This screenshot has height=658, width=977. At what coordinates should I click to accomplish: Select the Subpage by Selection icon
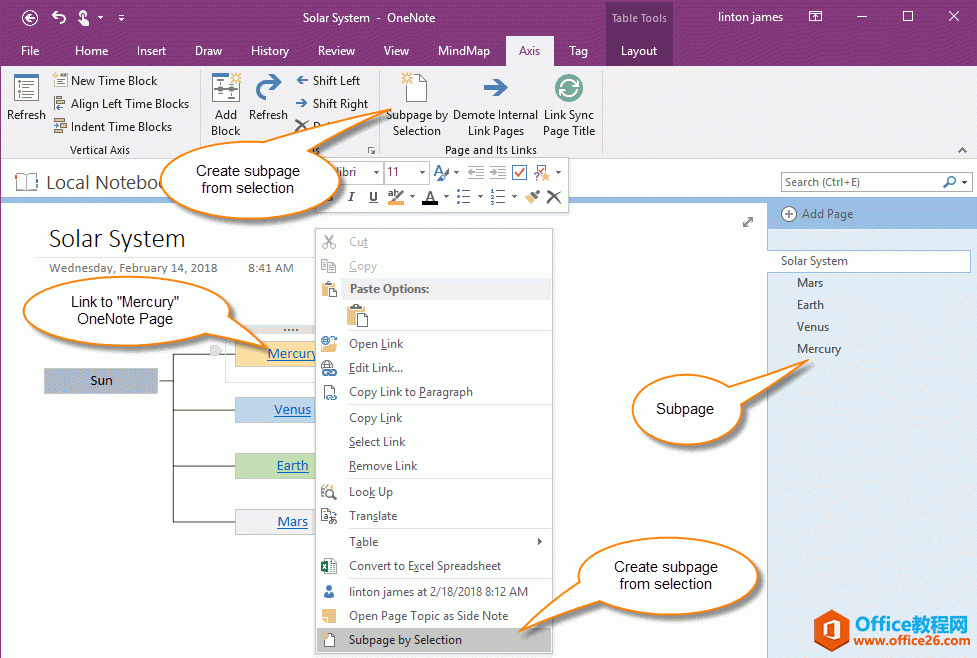tap(413, 86)
